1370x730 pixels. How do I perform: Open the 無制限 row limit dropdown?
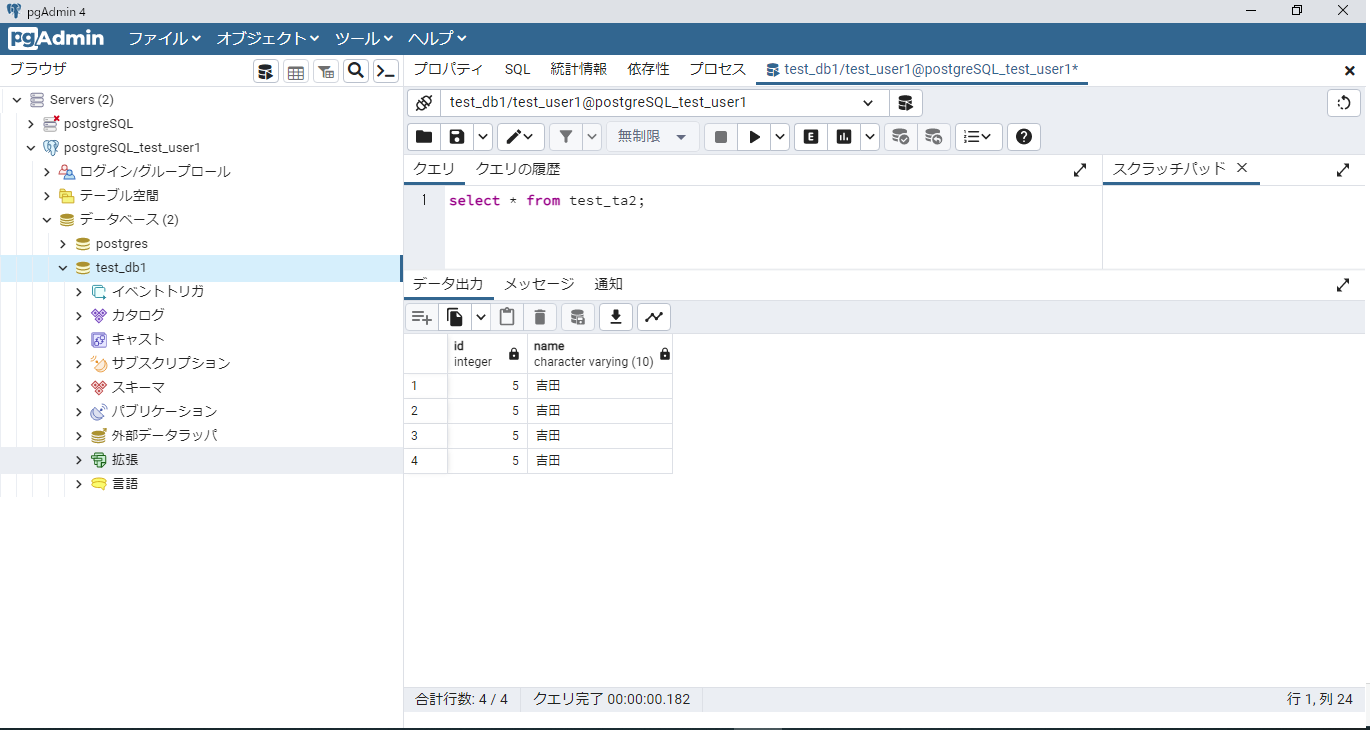pyautogui.click(x=653, y=137)
